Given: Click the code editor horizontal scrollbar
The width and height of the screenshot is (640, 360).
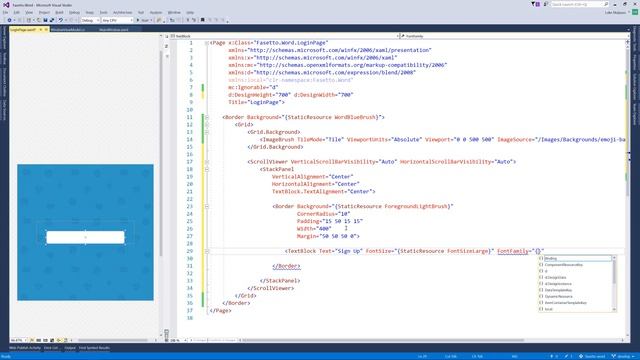Looking at the screenshot, I should pyautogui.click(x=384, y=340).
